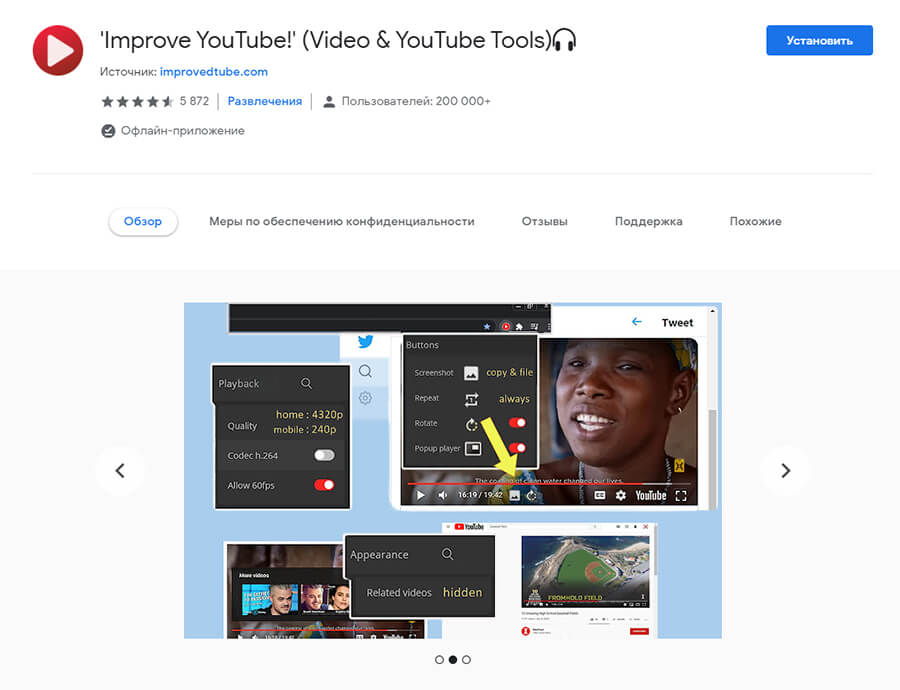Go to previous screenshot with left chevron
900x690 pixels.
click(120, 470)
